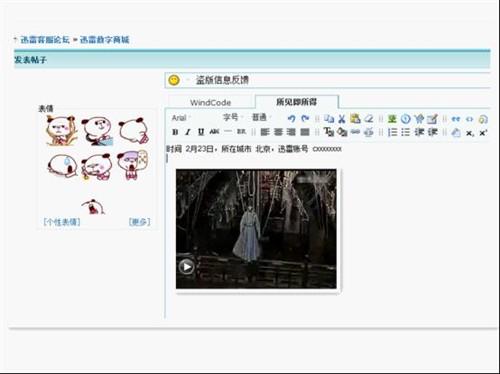Screen dimensions: 500x374
Task: Toggle italic formatting
Action: tap(188, 132)
